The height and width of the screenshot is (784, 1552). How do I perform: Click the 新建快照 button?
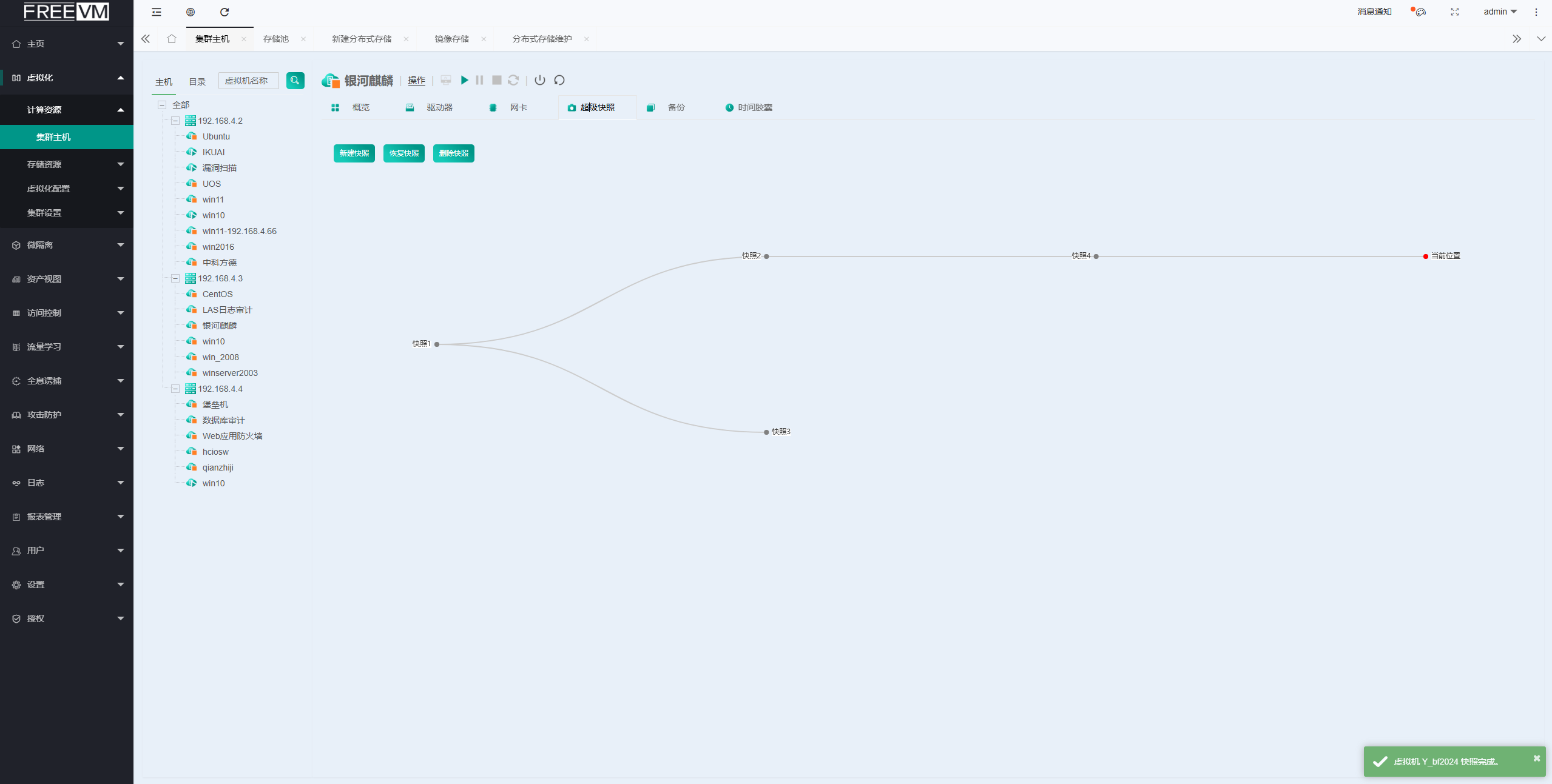point(354,153)
